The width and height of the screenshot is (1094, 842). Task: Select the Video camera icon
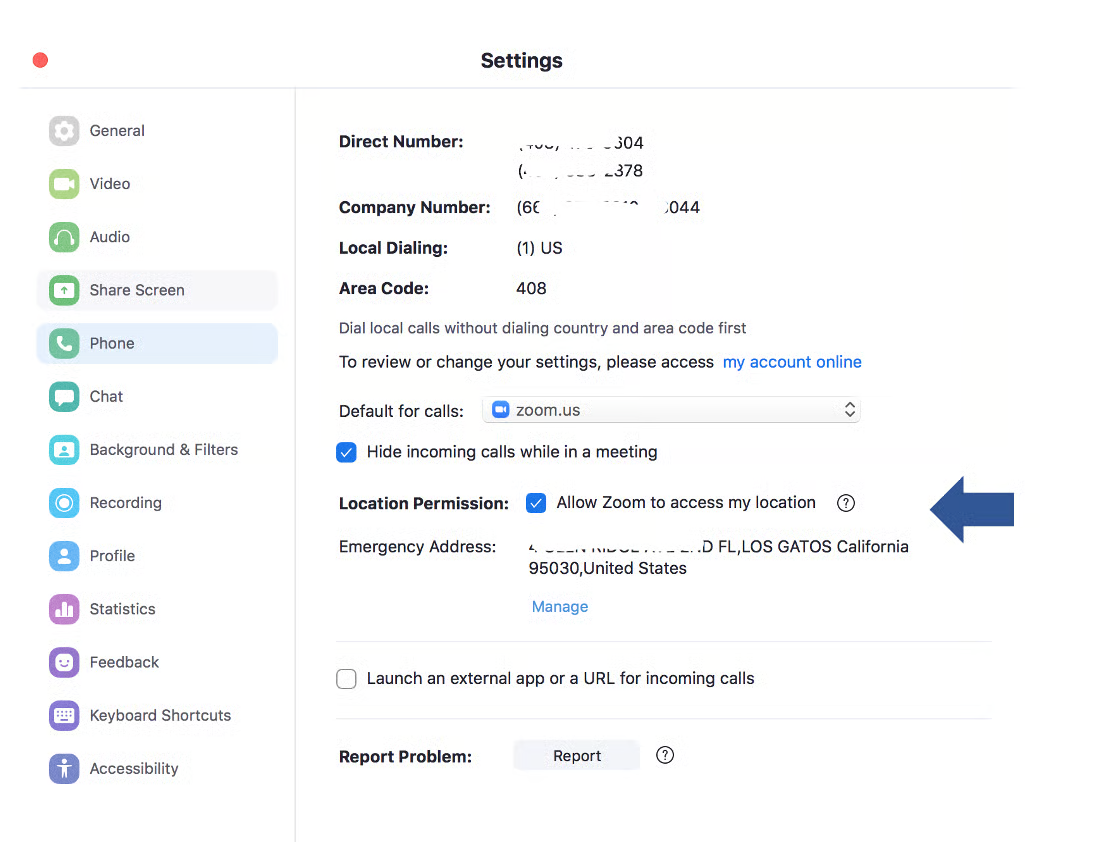(x=64, y=184)
